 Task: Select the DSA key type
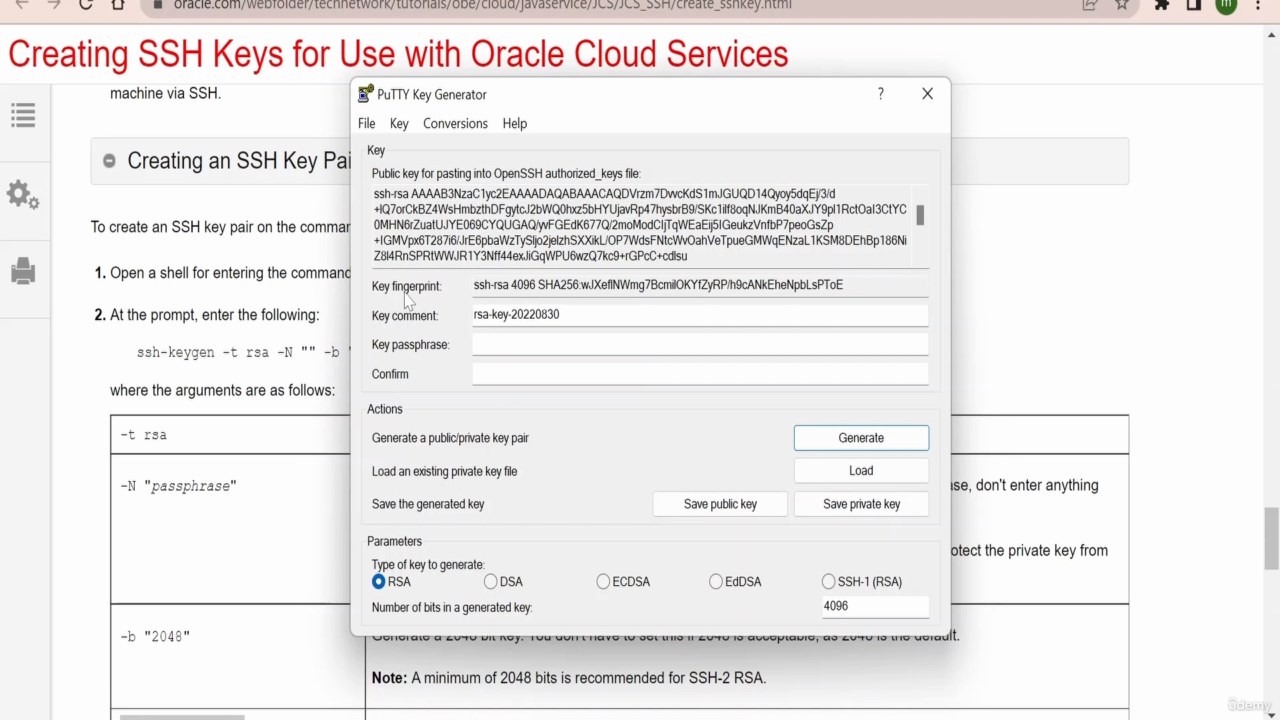491,581
